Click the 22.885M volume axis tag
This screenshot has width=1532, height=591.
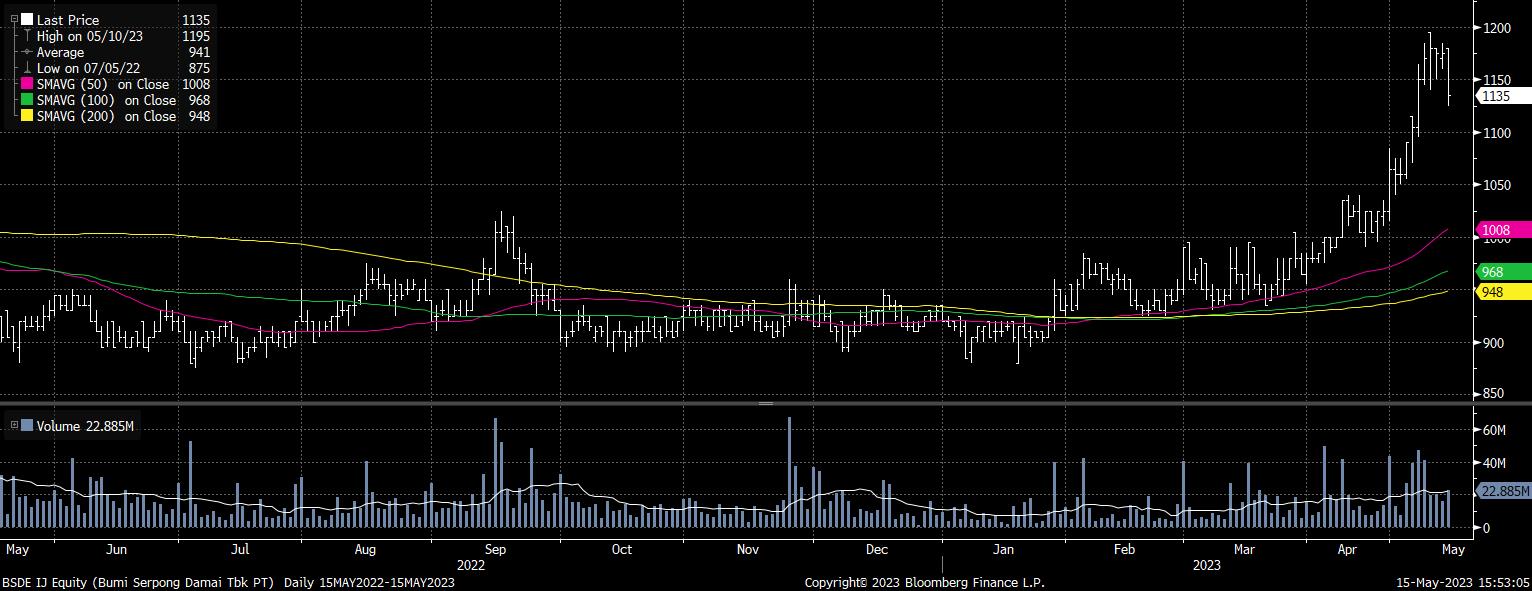[1502, 491]
